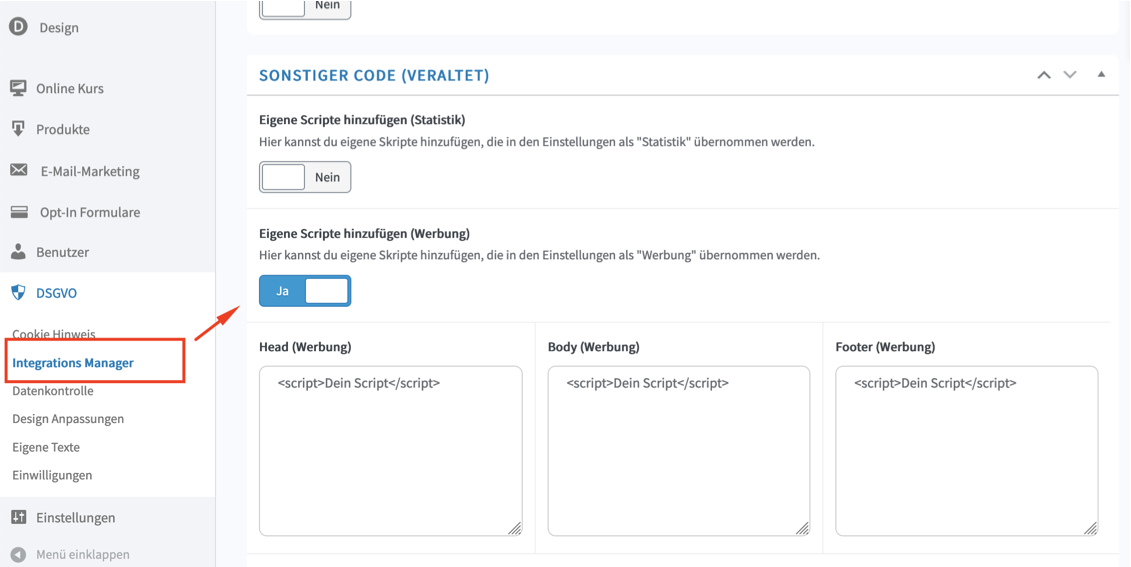
Task: Move Sonstiger Code section down with chevron
Action: [1070, 75]
